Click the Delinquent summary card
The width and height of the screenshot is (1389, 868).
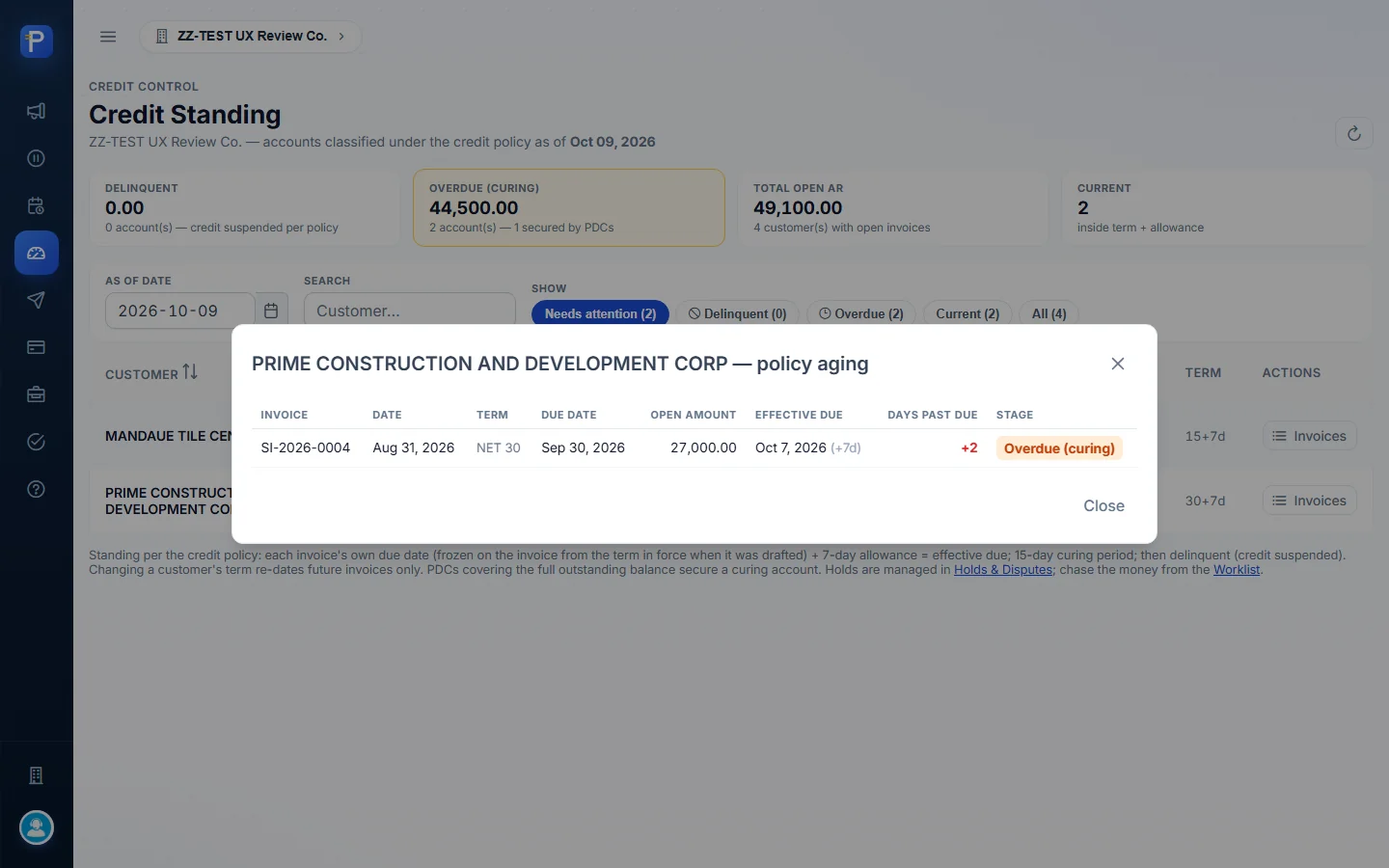pos(245,207)
